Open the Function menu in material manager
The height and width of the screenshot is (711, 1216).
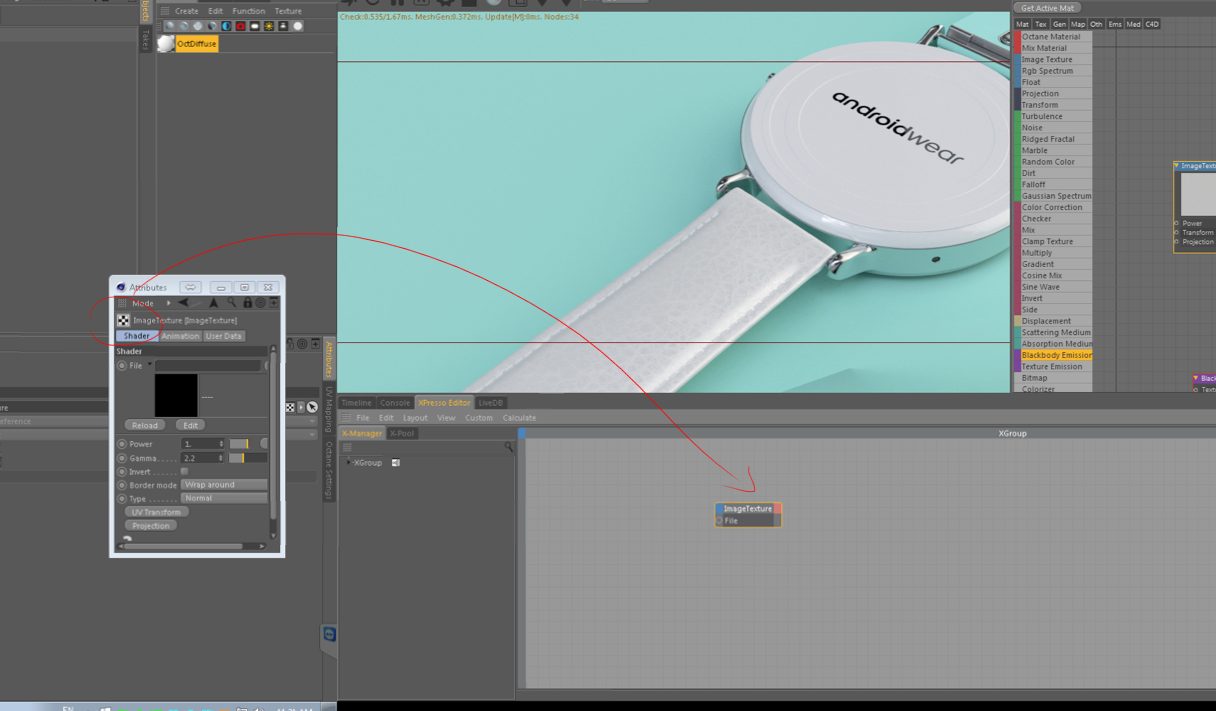pos(249,11)
